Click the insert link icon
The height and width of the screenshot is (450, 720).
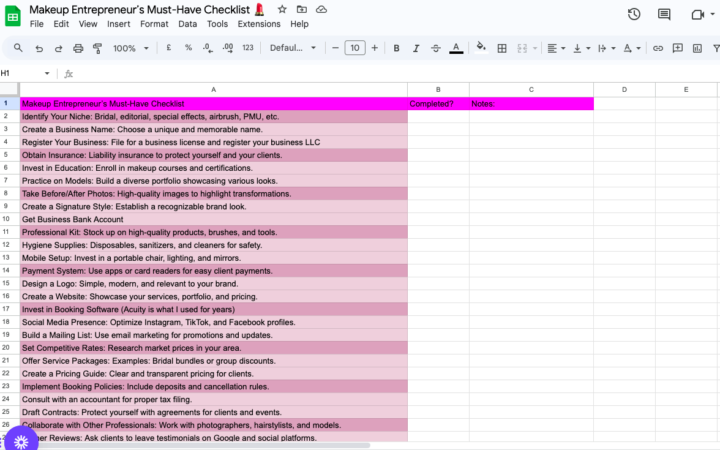point(658,48)
